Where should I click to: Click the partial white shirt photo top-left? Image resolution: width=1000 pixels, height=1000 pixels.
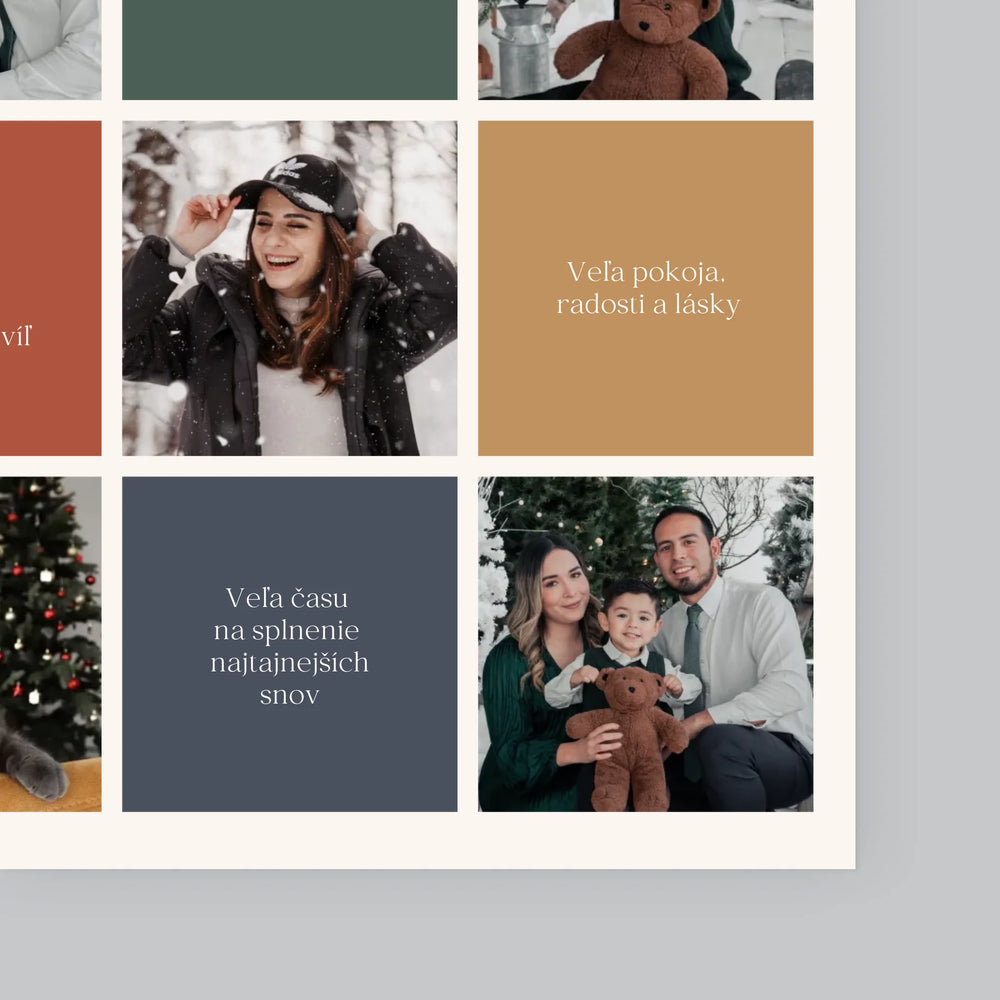point(50,50)
